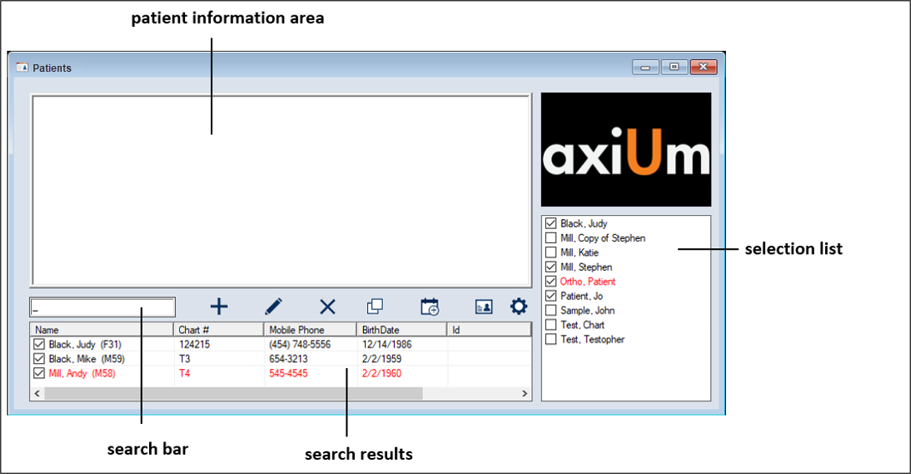The image size is (911, 474).
Task: Sort results by the Name column header
Action: 100,329
